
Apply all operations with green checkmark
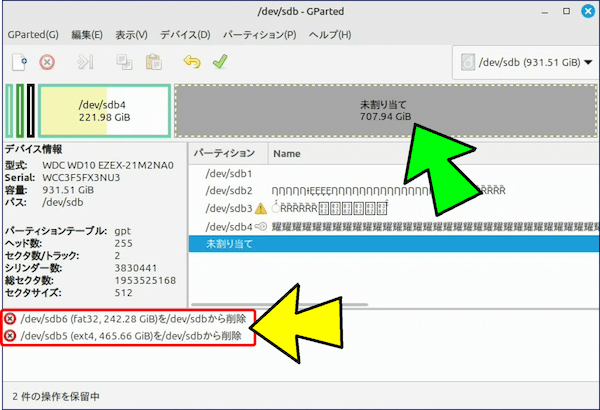coord(219,62)
